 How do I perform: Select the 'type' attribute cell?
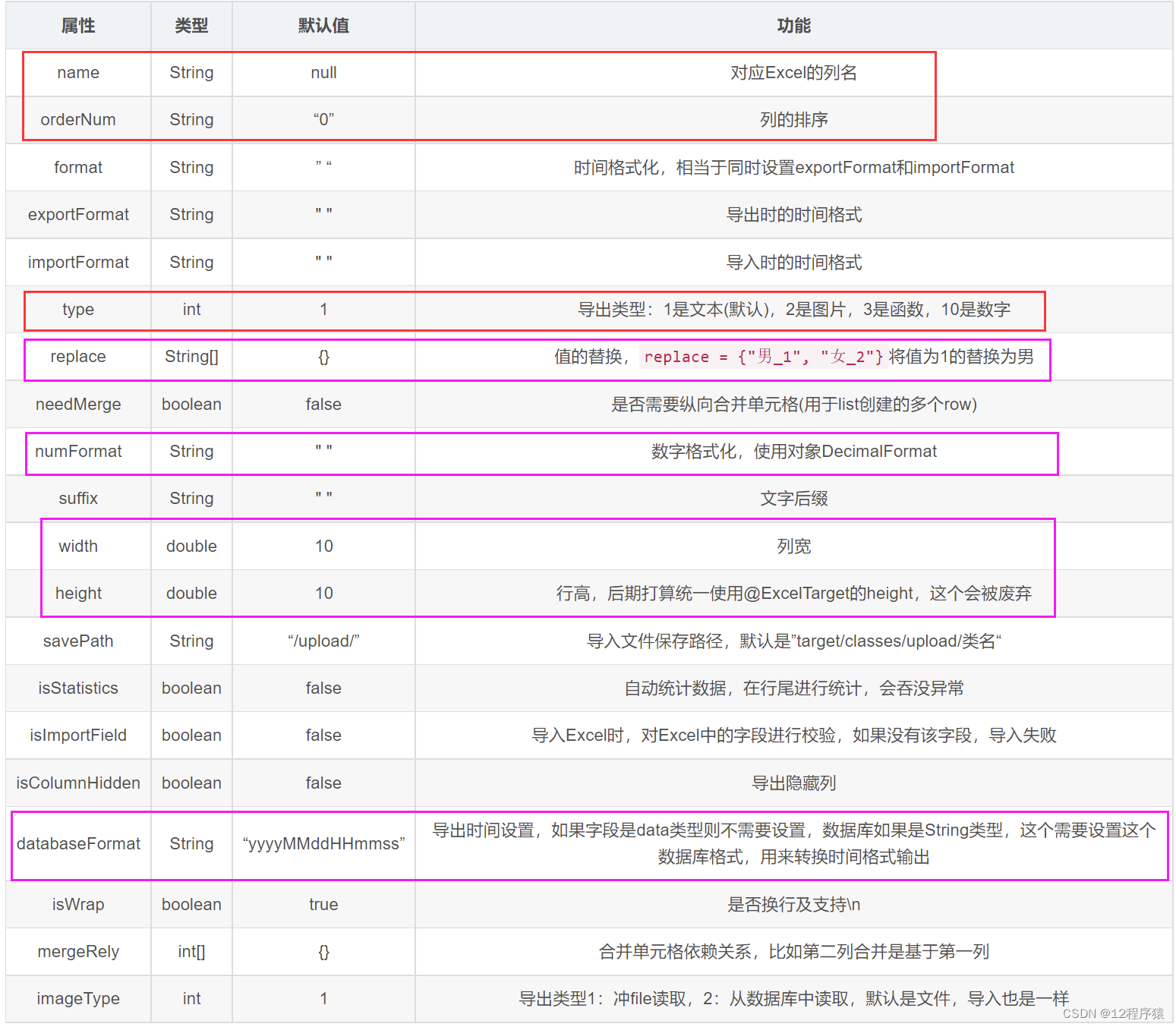point(78,310)
